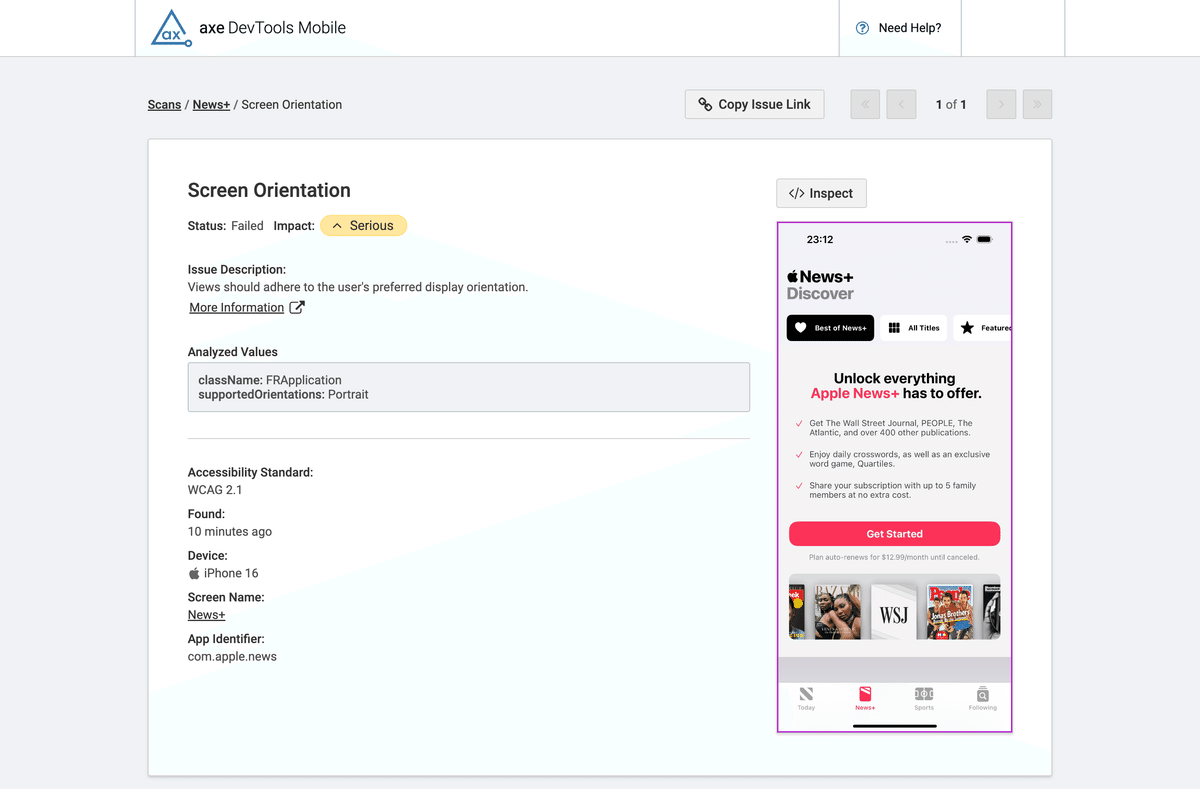Open the More Information link
1200x789 pixels.
[x=237, y=307]
